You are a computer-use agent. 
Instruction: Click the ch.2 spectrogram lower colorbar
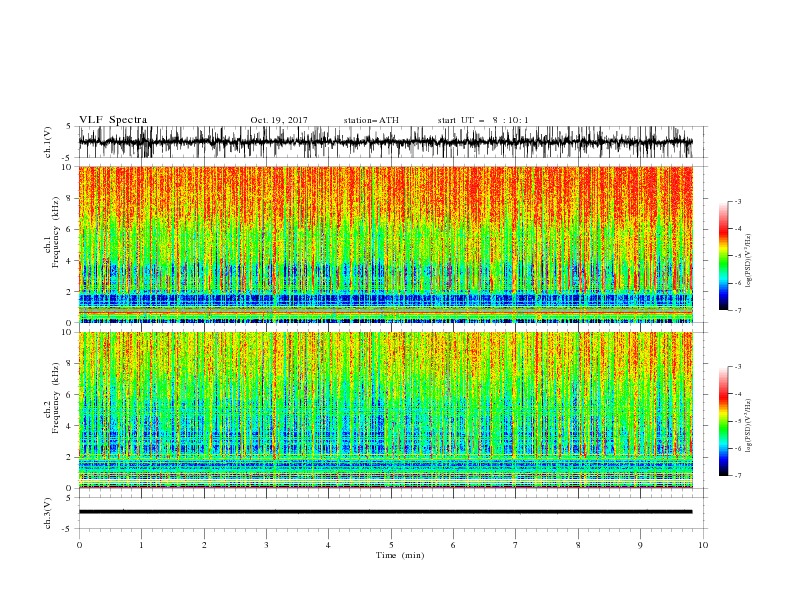[724, 421]
